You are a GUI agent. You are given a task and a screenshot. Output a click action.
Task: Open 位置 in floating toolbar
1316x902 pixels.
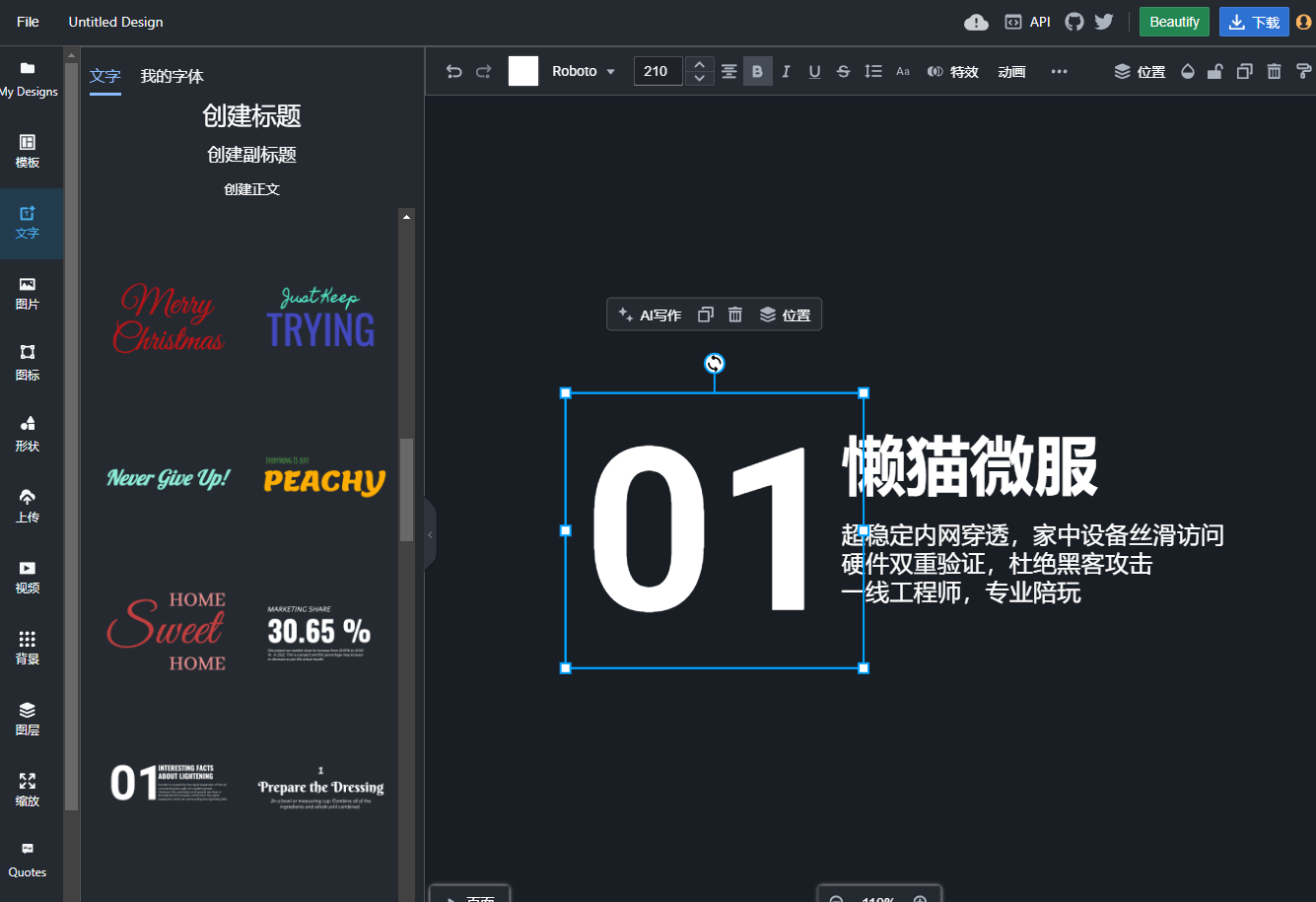point(785,314)
